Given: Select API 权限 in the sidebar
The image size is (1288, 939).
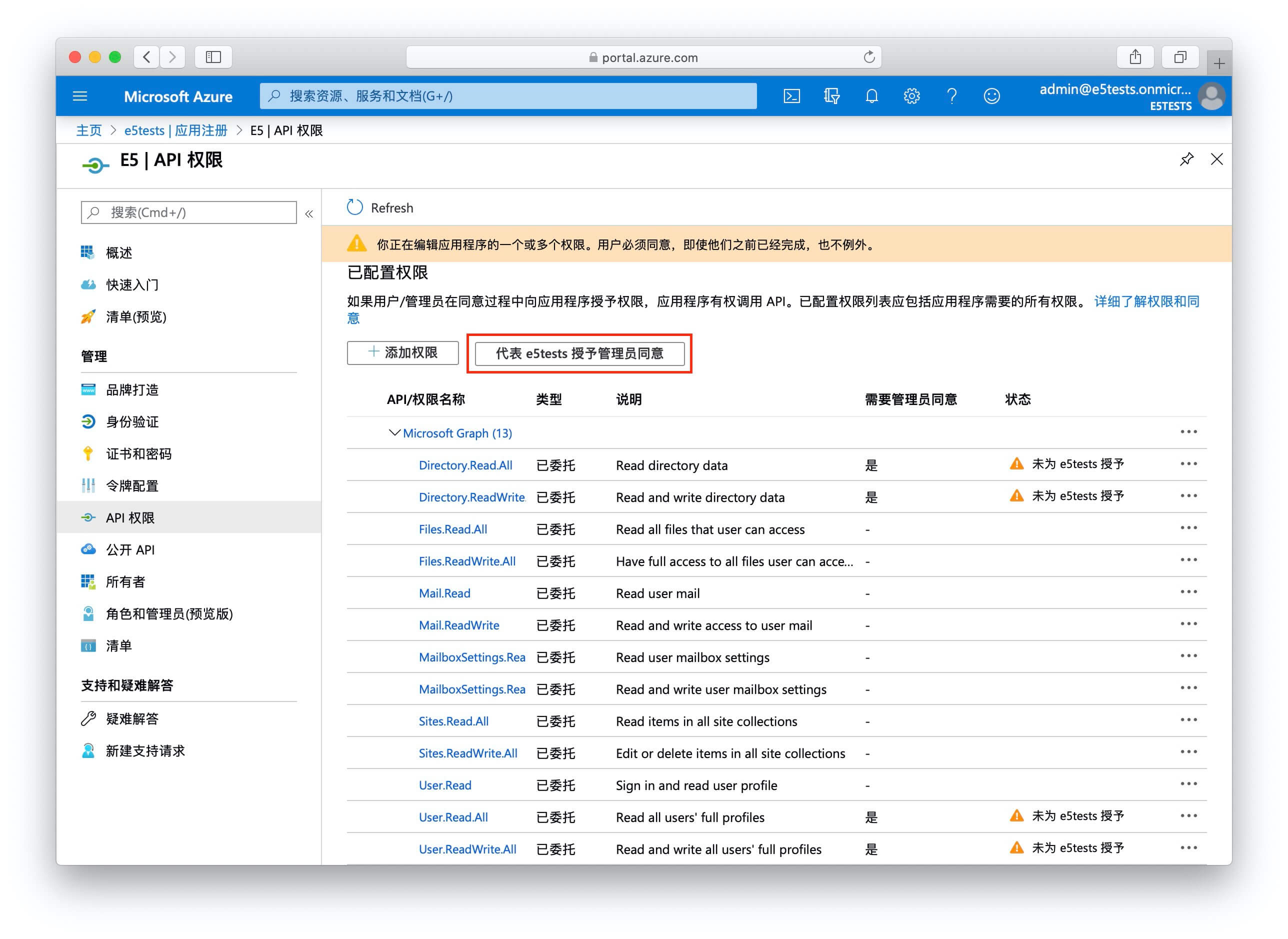Looking at the screenshot, I should pos(188,517).
